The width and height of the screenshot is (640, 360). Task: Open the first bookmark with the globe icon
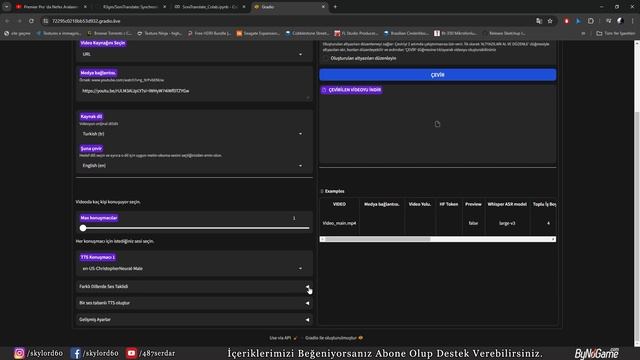18,33
